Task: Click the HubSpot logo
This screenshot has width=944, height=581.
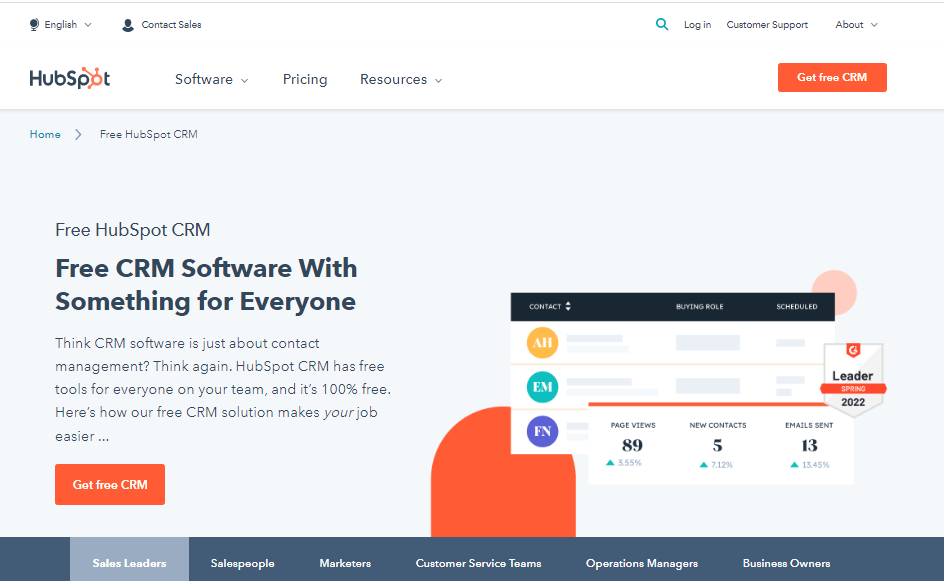Action: point(70,78)
